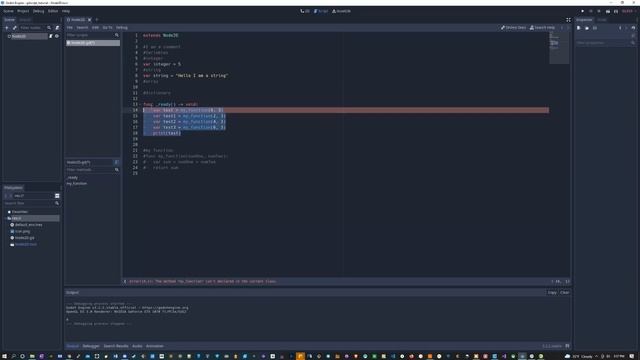Switch to Output bottom panel
The width and height of the screenshot is (640, 360).
[x=73, y=346]
